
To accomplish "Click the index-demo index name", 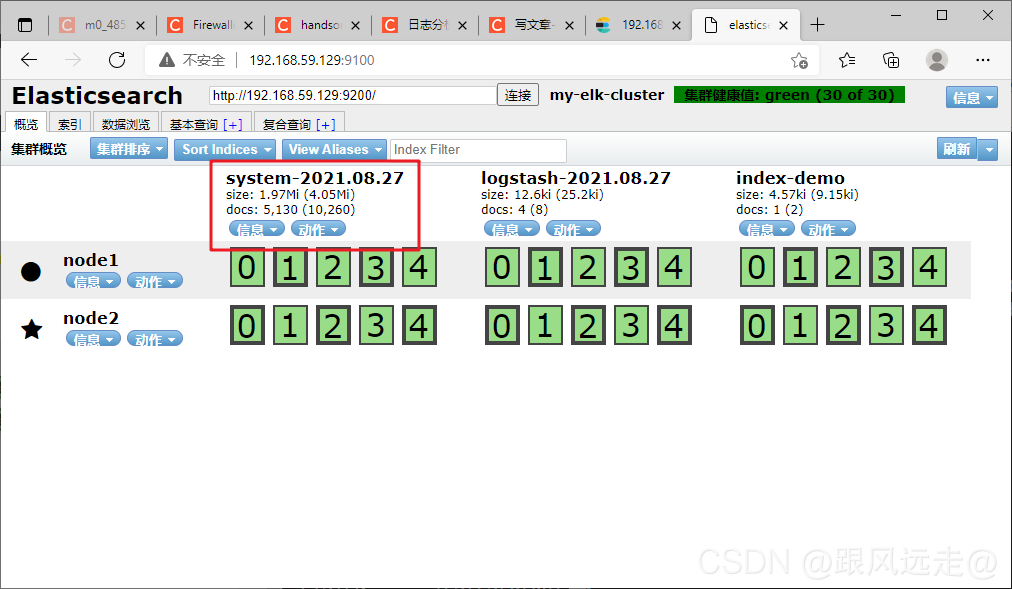I will coord(790,178).
